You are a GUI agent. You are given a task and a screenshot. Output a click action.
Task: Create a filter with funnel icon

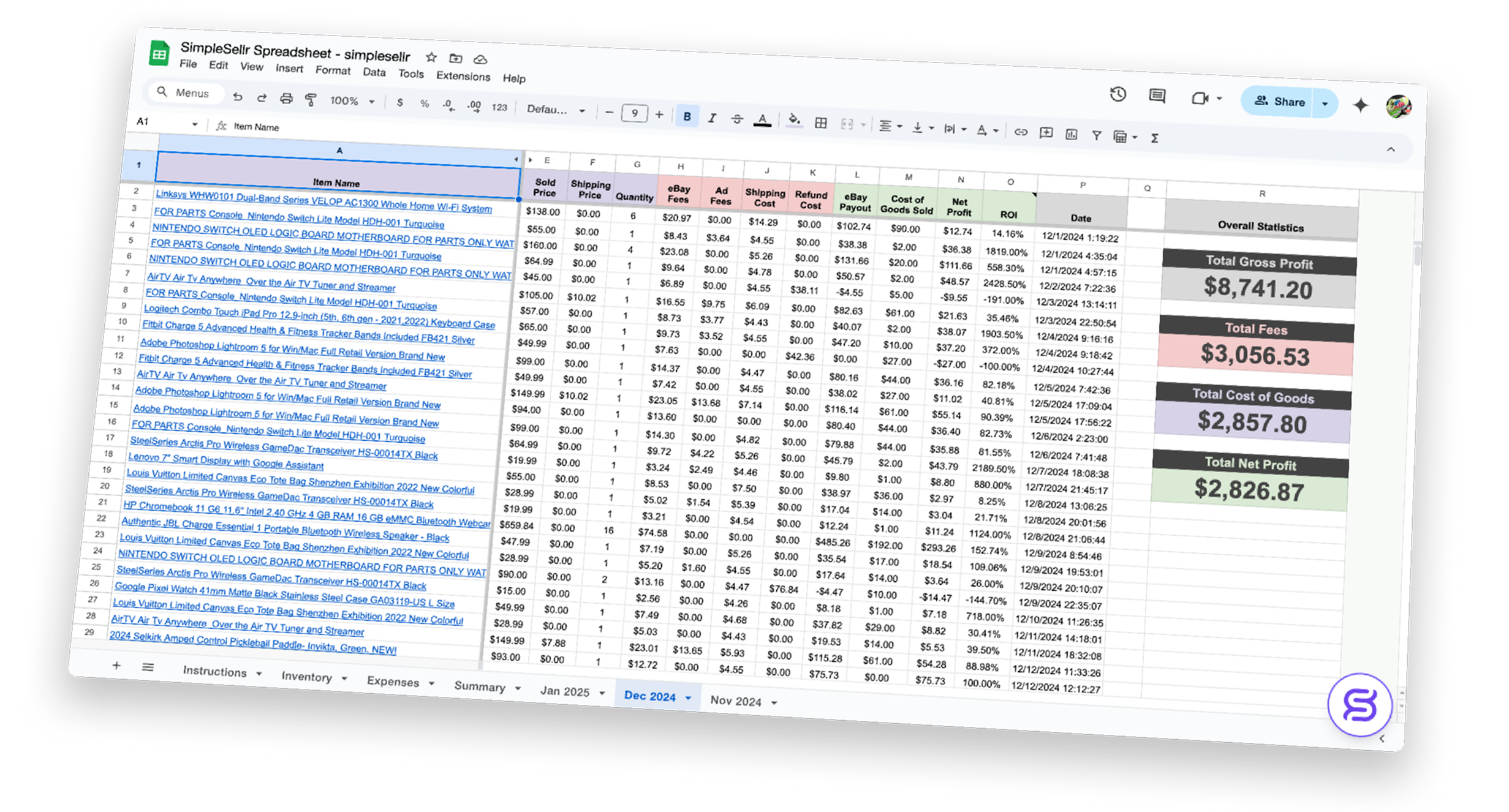1096,135
